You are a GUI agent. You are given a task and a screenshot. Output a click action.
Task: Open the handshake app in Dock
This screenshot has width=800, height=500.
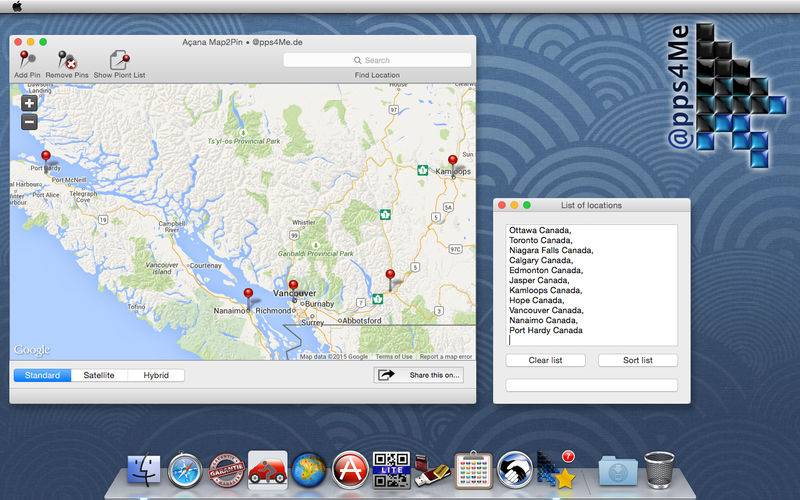tap(515, 470)
